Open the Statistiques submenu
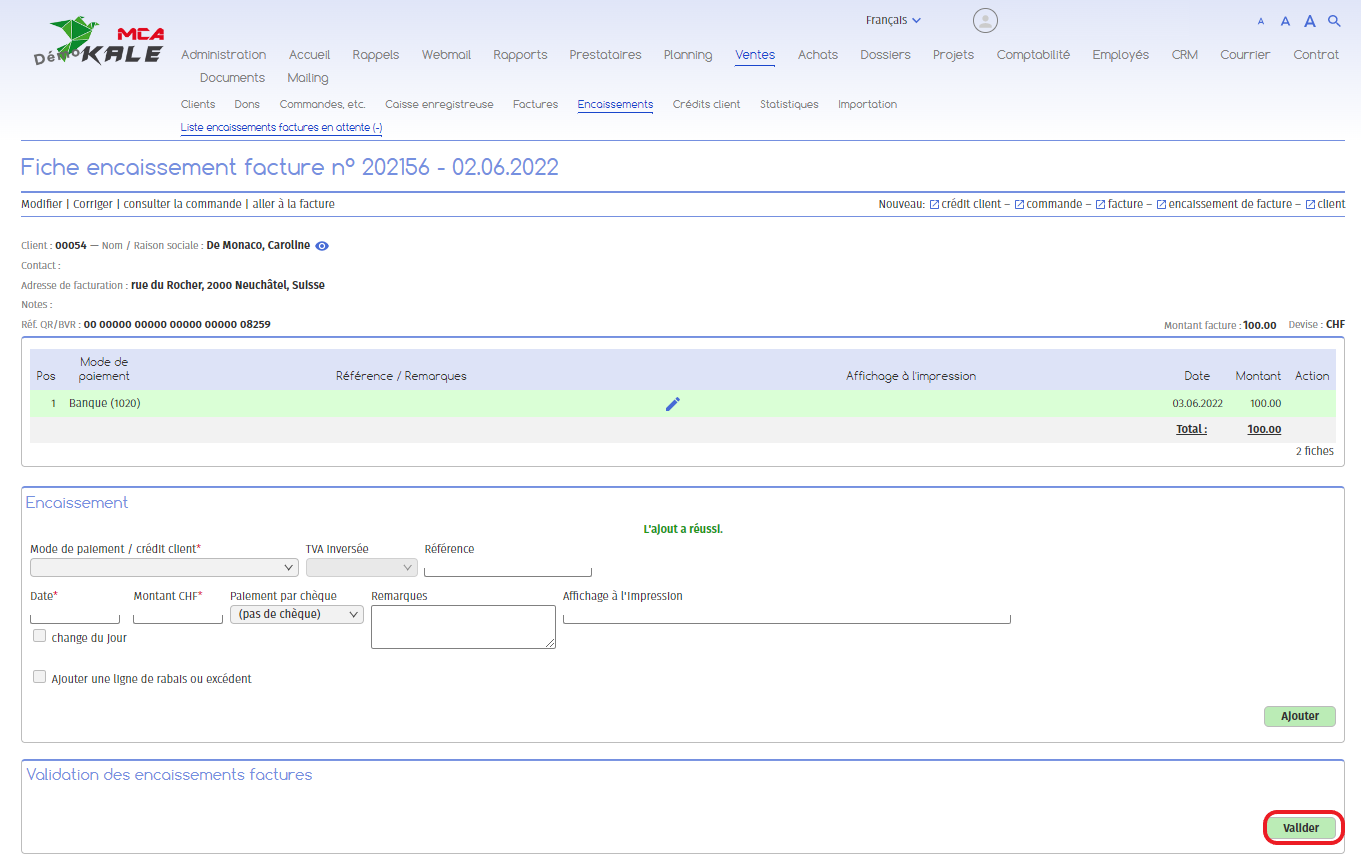 789,104
